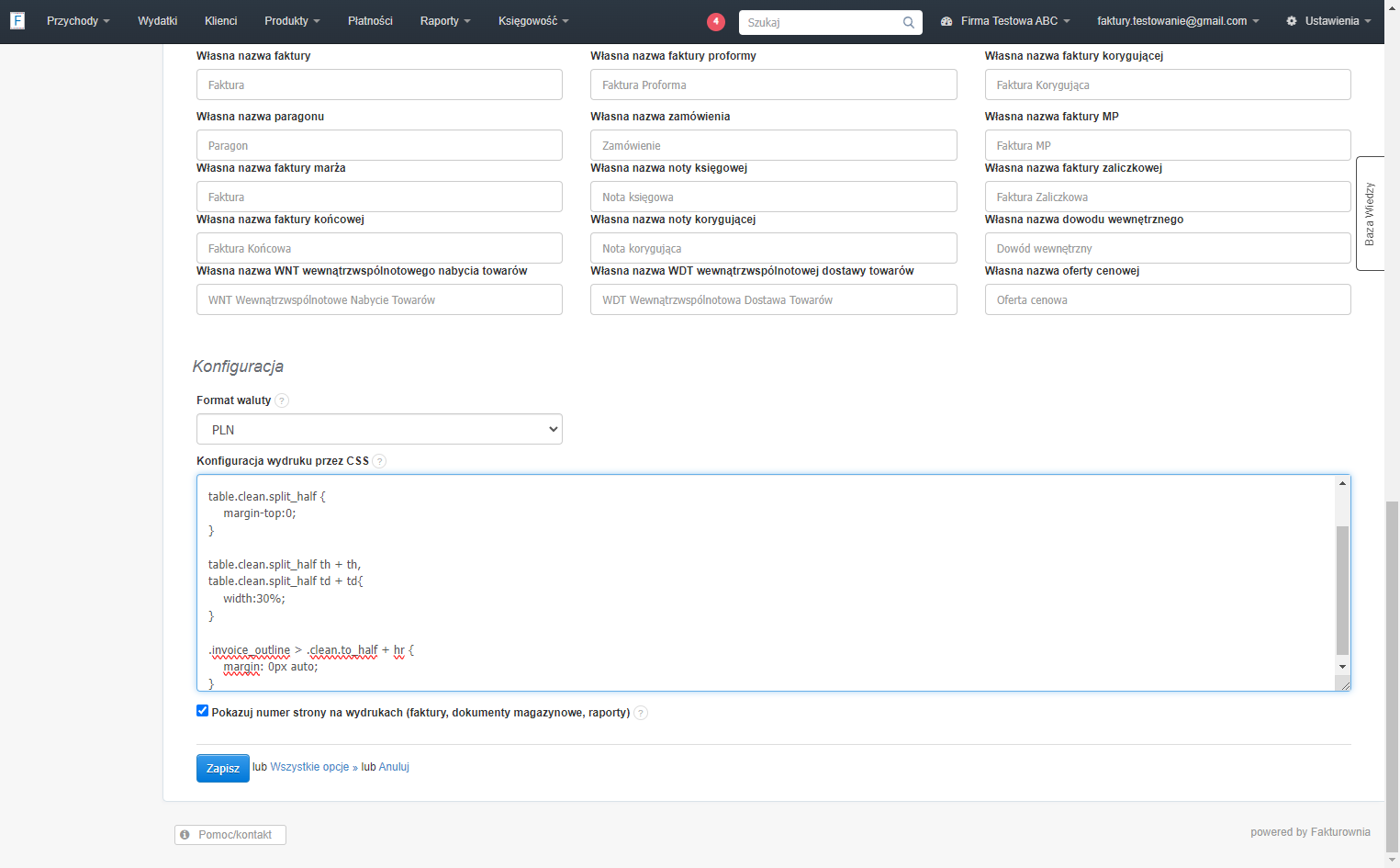Open the red notifications badge
The image size is (1400, 868).
[x=716, y=21]
